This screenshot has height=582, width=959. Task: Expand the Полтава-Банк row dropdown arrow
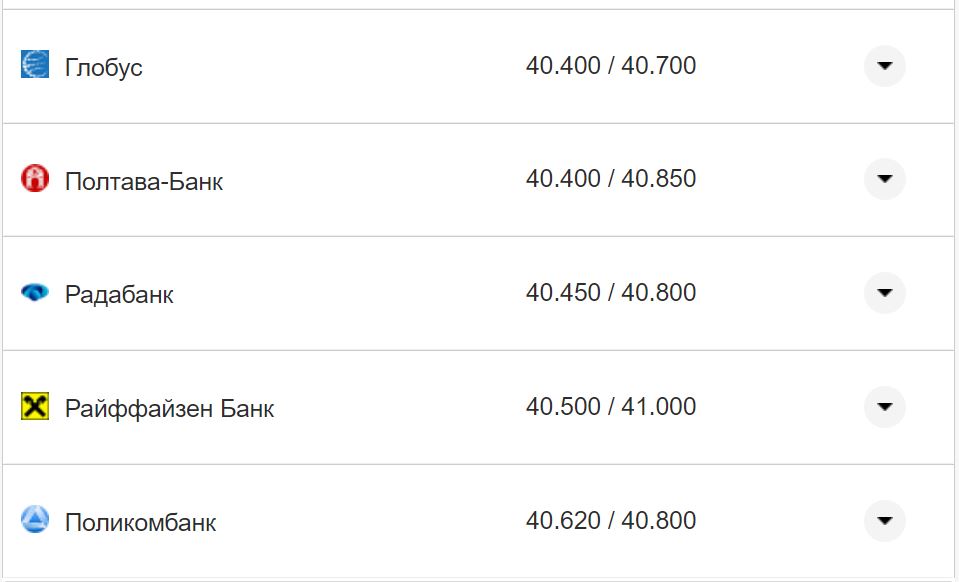pyautogui.click(x=884, y=179)
